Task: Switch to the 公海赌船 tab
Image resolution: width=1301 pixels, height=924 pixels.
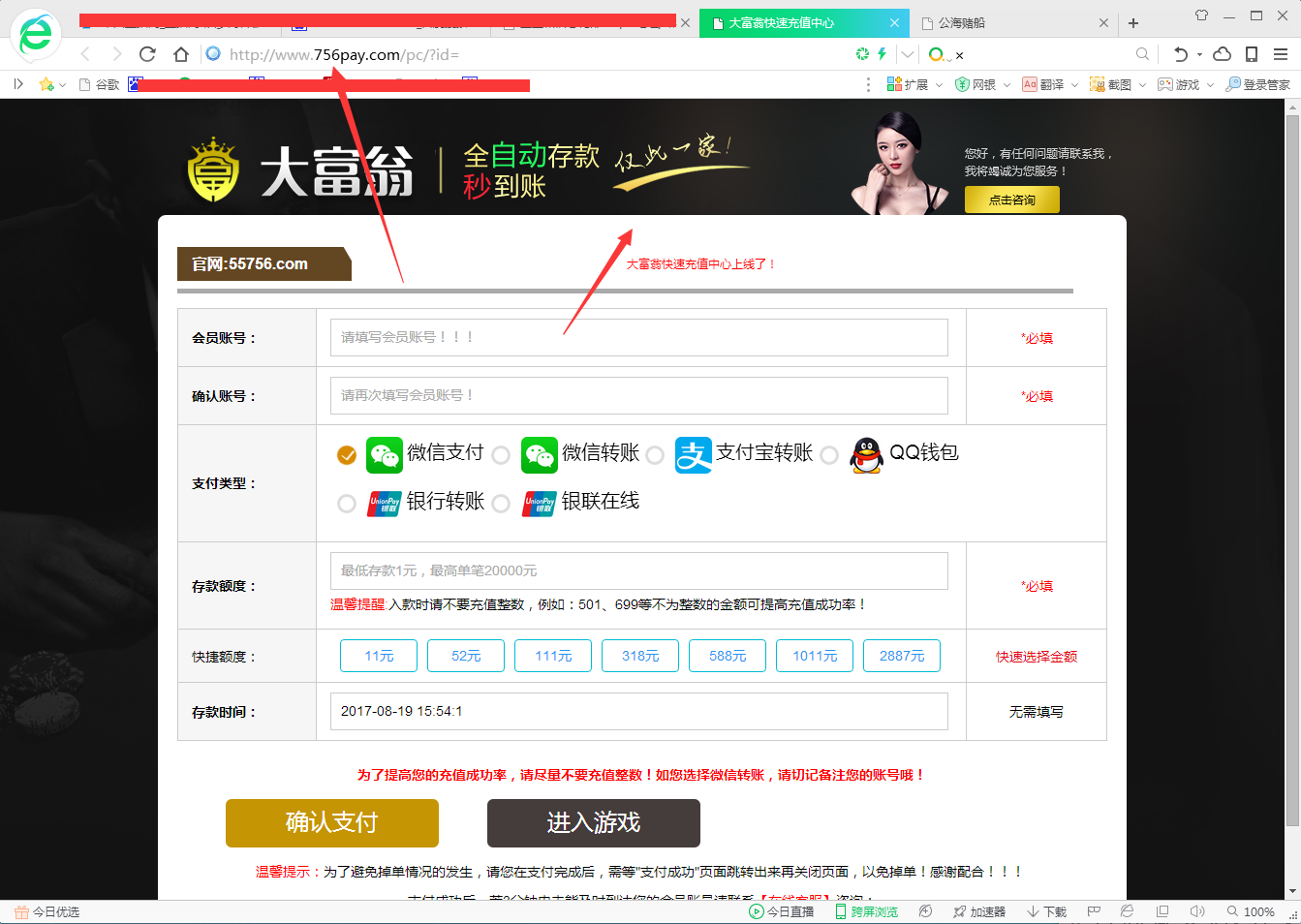Action: click(x=1007, y=23)
